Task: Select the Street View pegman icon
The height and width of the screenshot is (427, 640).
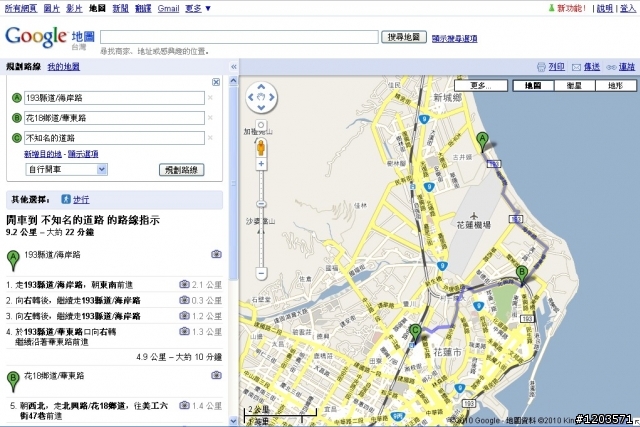Action: 261,147
